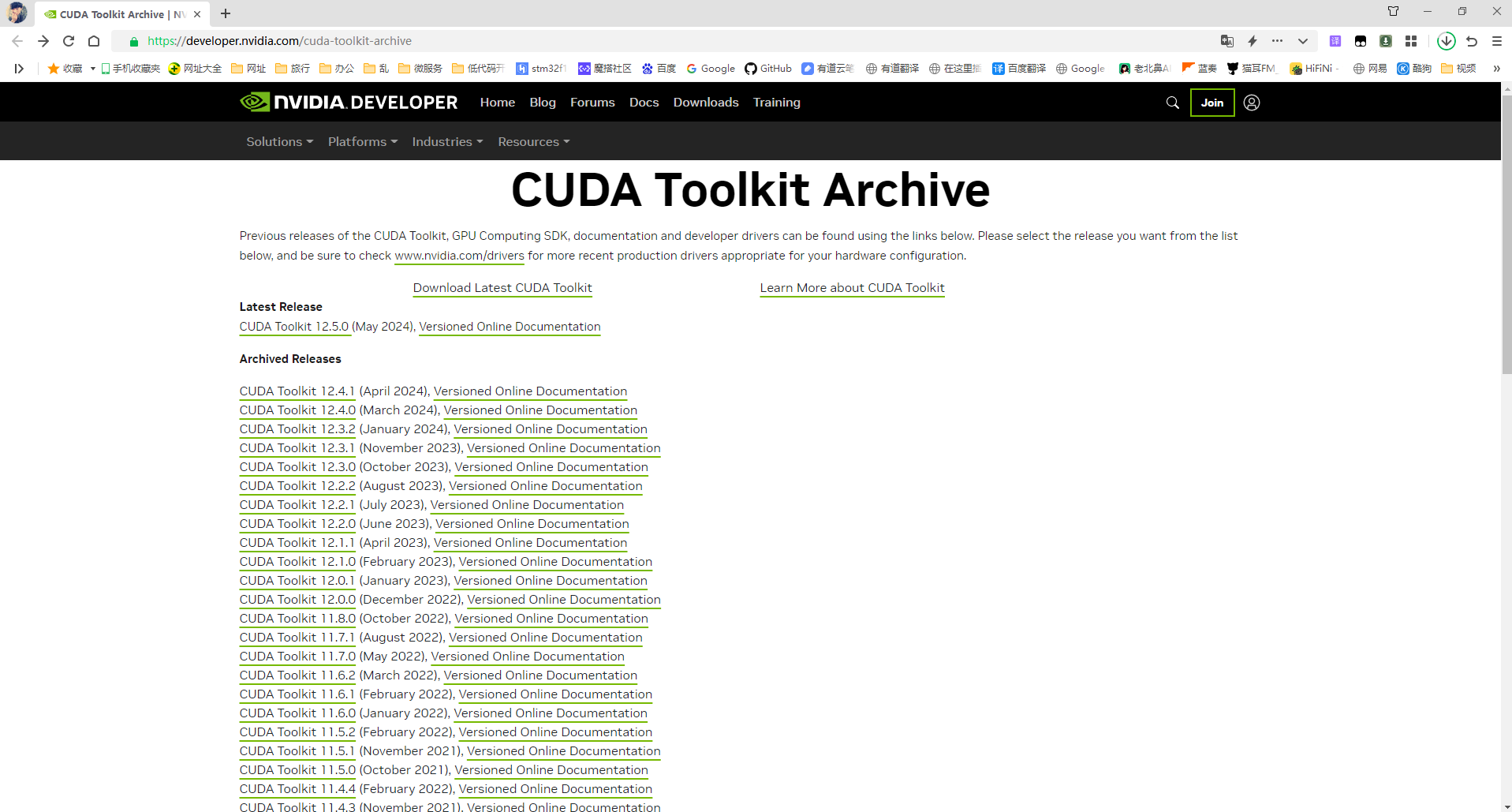Expand the Platforms dropdown menu
Screen dimensions: 1512x812
(x=362, y=142)
